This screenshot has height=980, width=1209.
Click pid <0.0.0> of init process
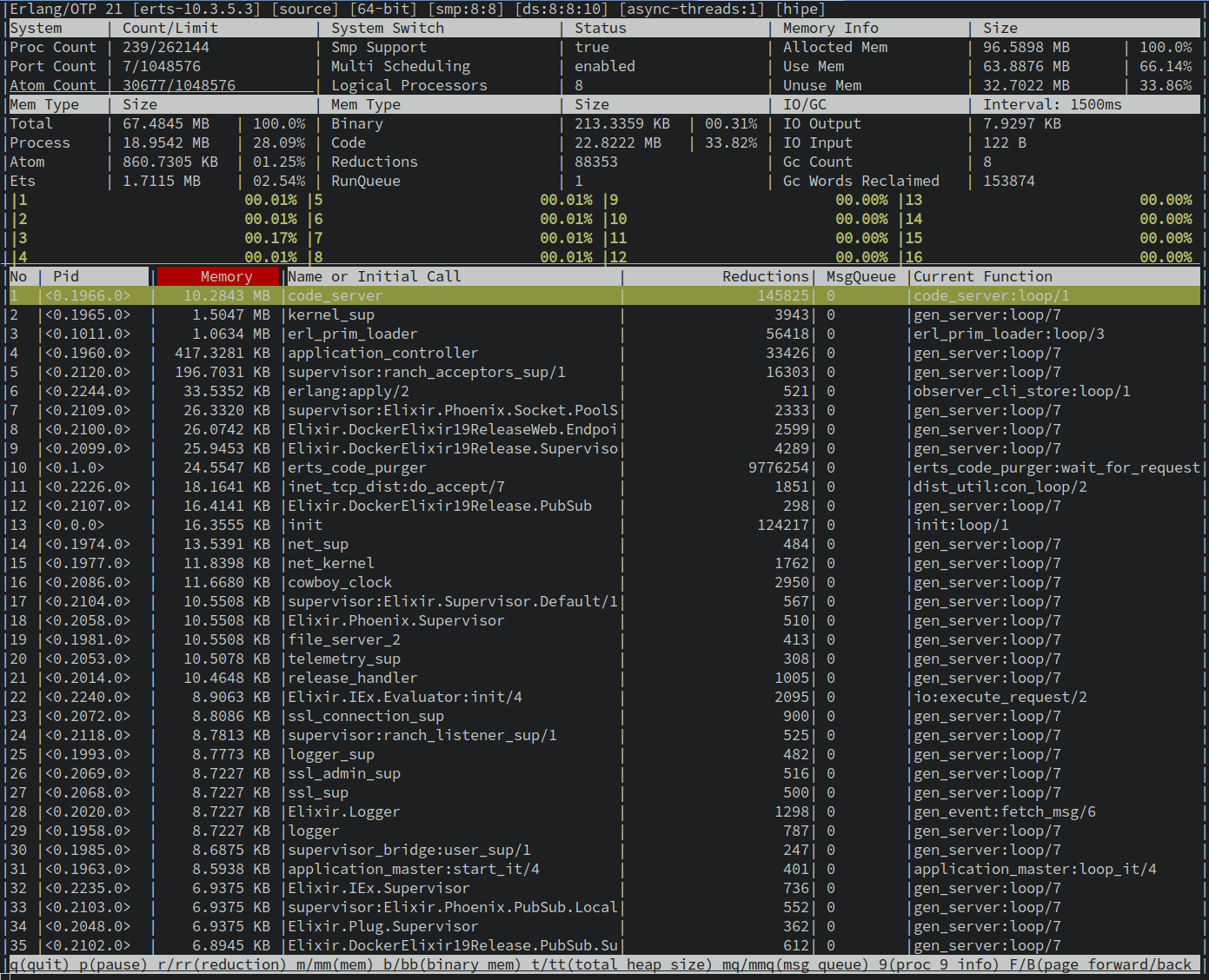click(x=74, y=525)
